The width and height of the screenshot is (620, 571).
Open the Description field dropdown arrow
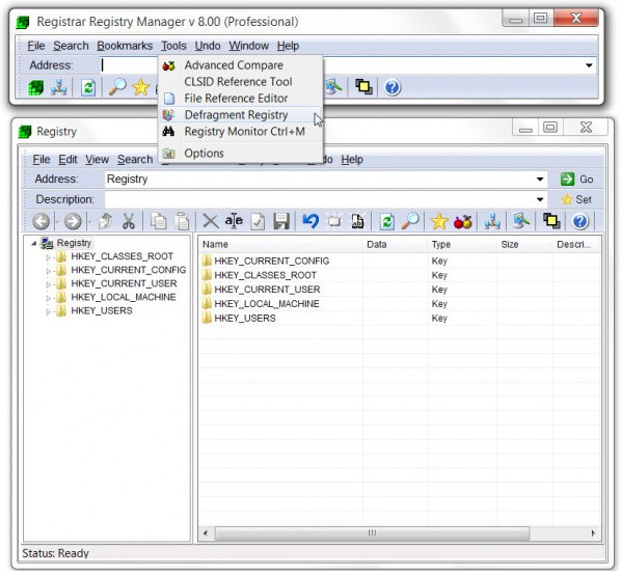[x=540, y=199]
